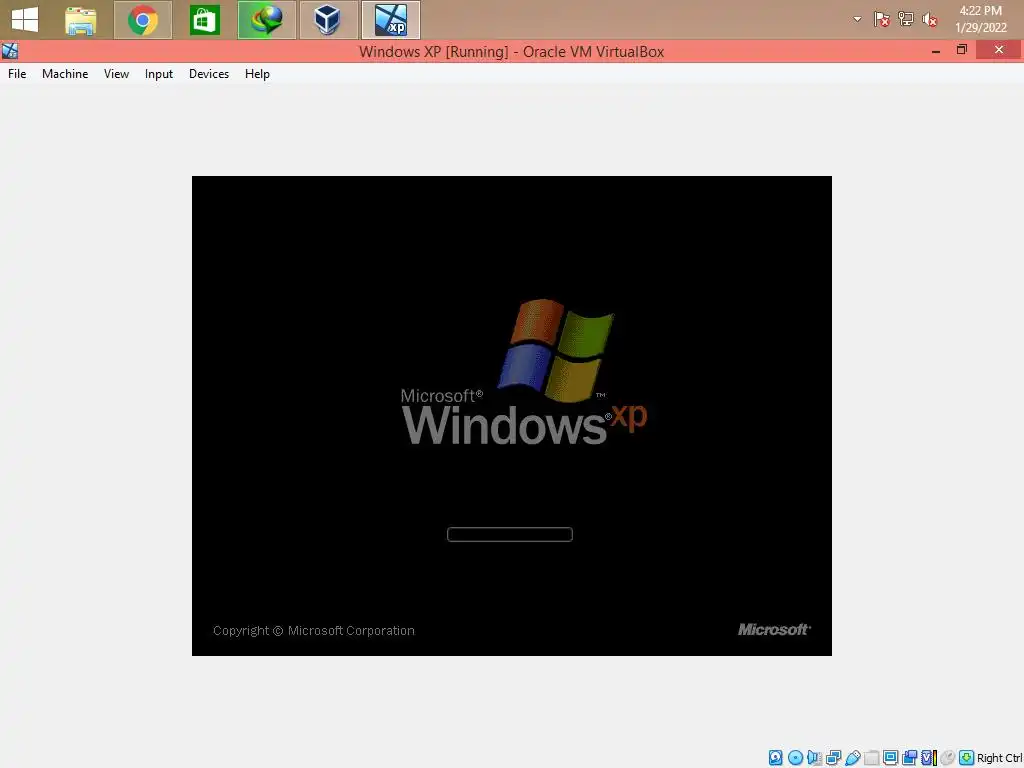Launch Google Chrome from the taskbar

pyautogui.click(x=143, y=20)
